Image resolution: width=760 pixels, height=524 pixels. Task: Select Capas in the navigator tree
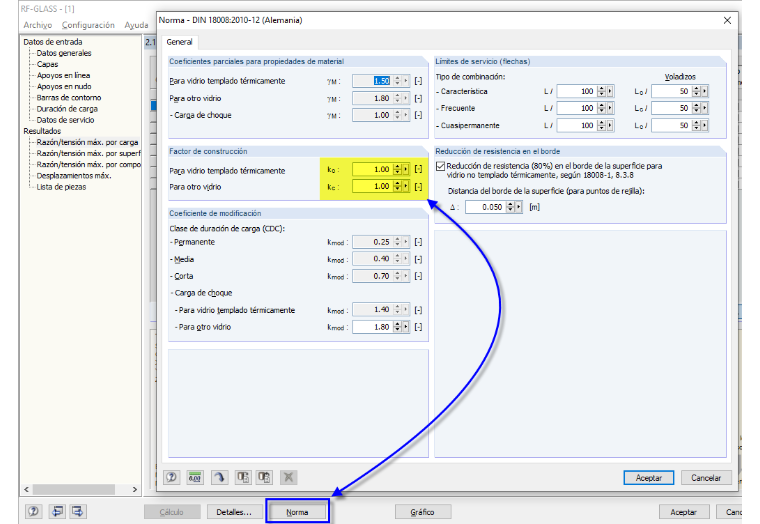(48, 64)
